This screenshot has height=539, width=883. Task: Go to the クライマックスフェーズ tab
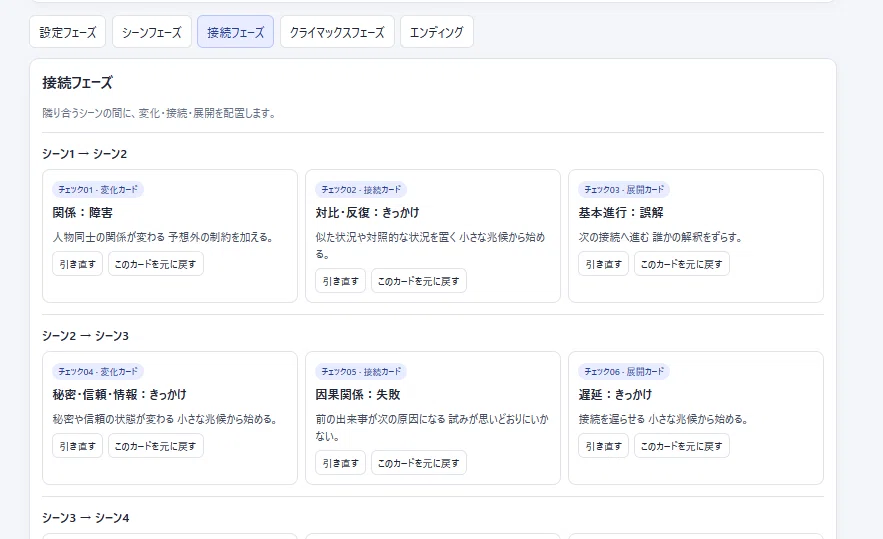[x=337, y=32]
